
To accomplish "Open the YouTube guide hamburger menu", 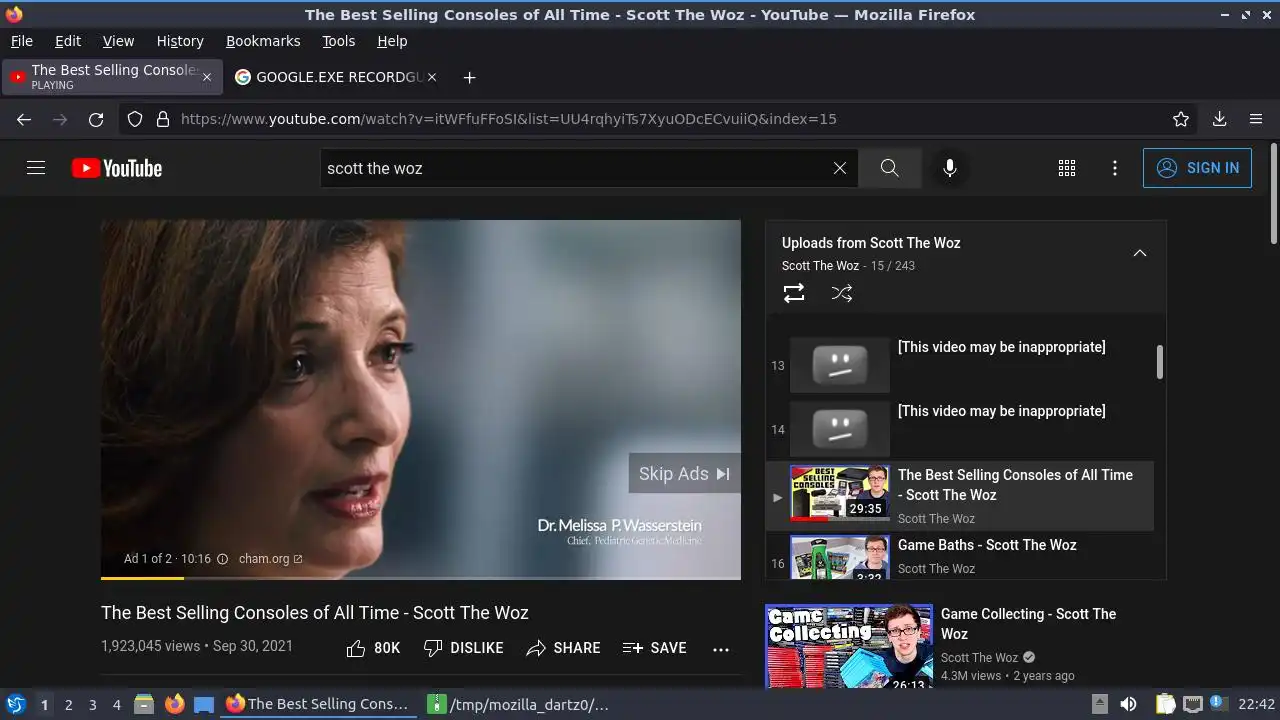I will click(36, 168).
